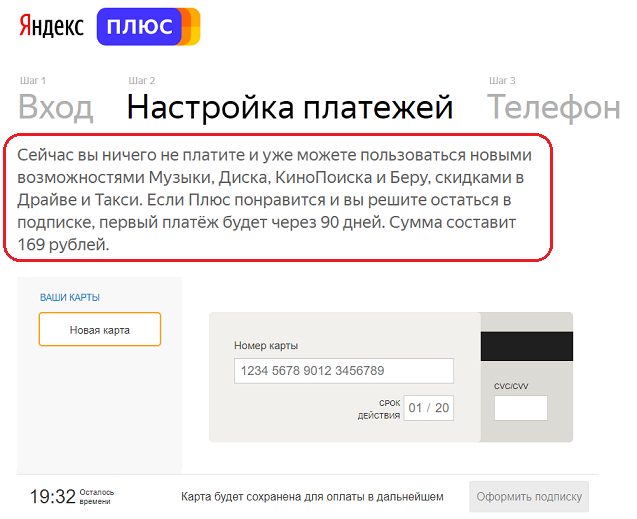Click the Номер карты label
This screenshot has width=637, height=519.
pos(266,346)
